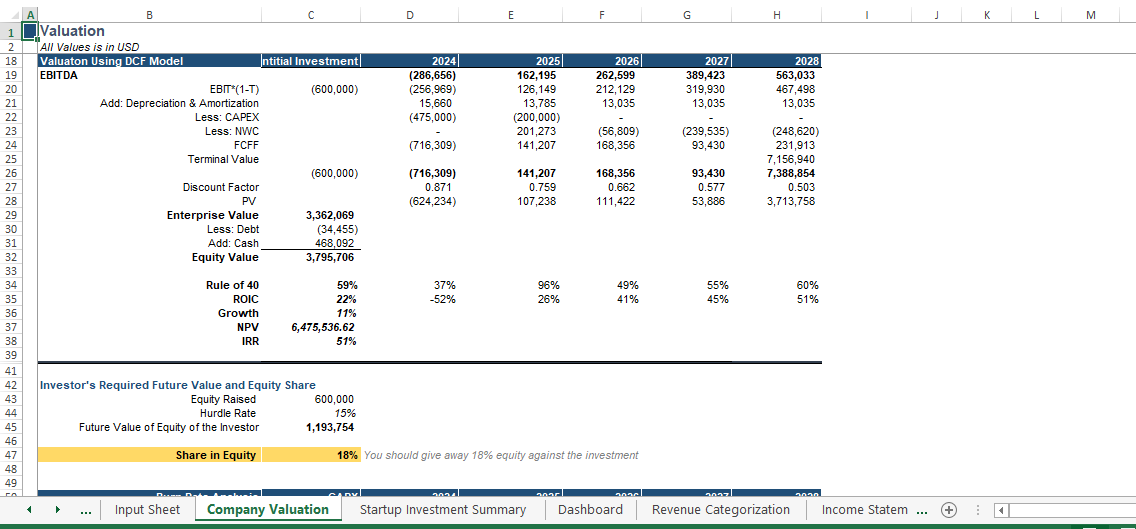The height and width of the screenshot is (529, 1136).
Task: Click Future Value of Equity 1,193,754
Action: click(x=311, y=427)
